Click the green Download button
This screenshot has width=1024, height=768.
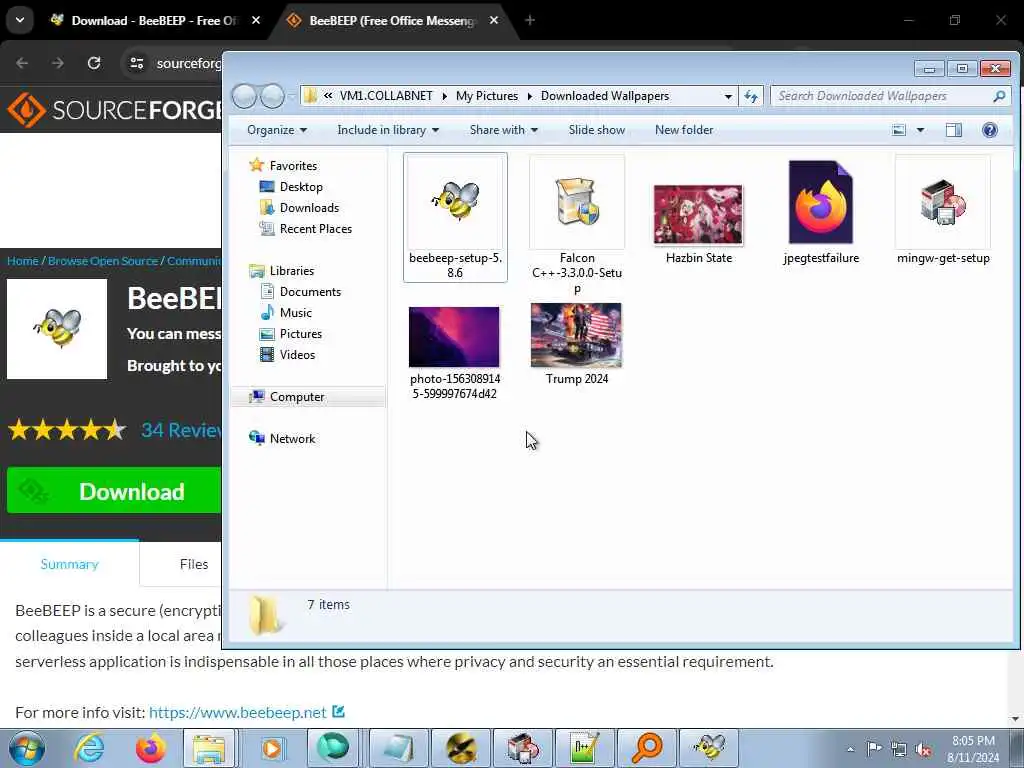pyautogui.click(x=114, y=490)
